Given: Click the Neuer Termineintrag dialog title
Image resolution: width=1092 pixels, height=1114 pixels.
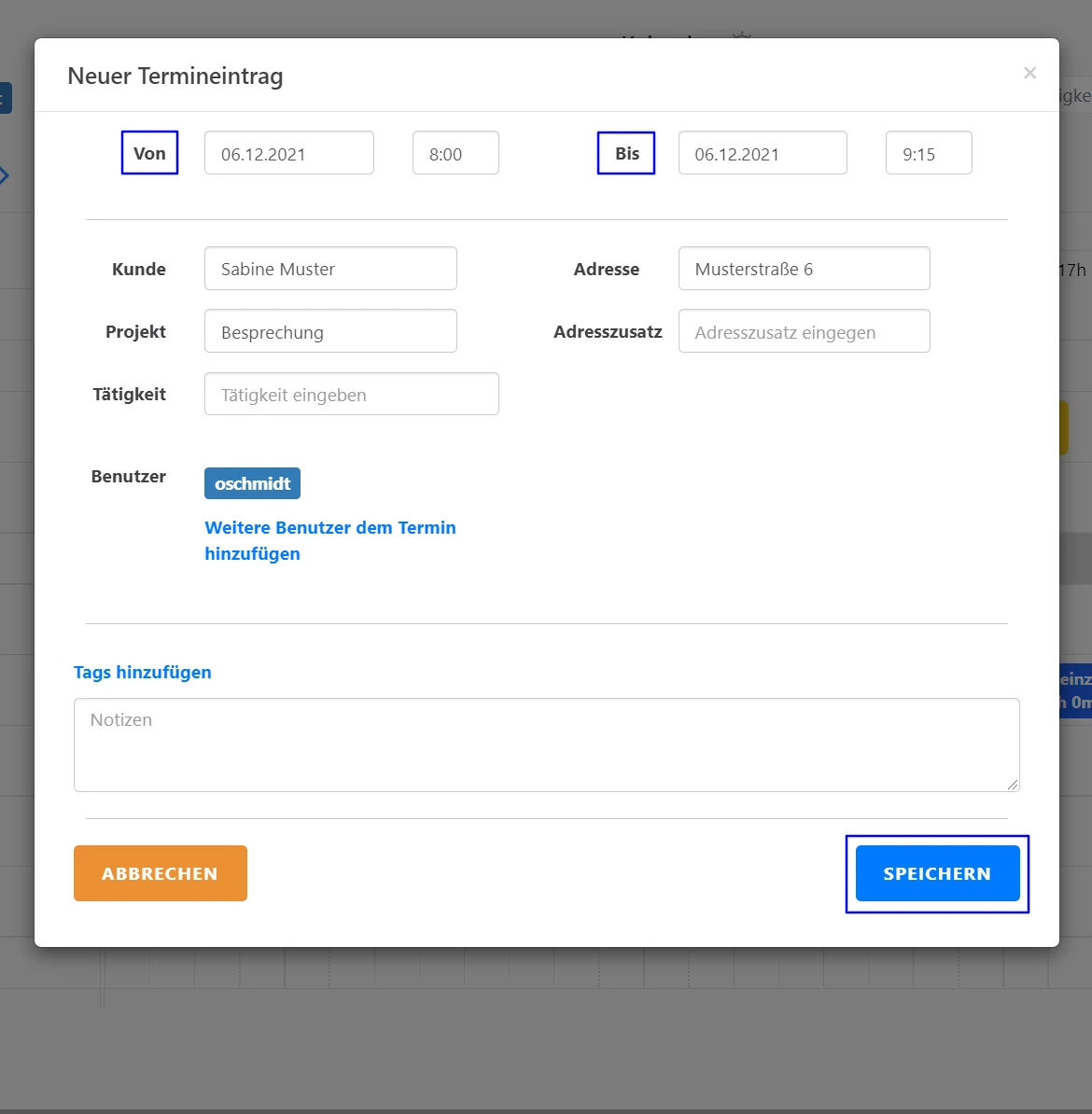Looking at the screenshot, I should pyautogui.click(x=175, y=77).
